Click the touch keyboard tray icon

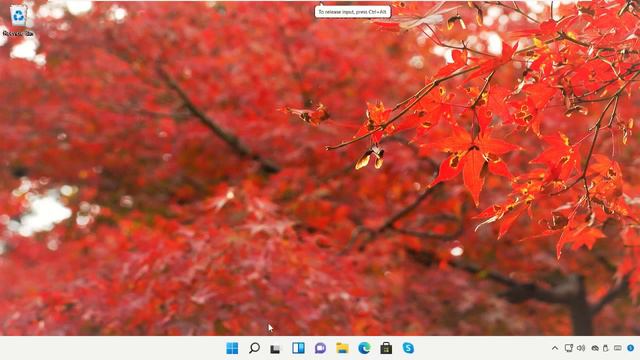pos(618,348)
